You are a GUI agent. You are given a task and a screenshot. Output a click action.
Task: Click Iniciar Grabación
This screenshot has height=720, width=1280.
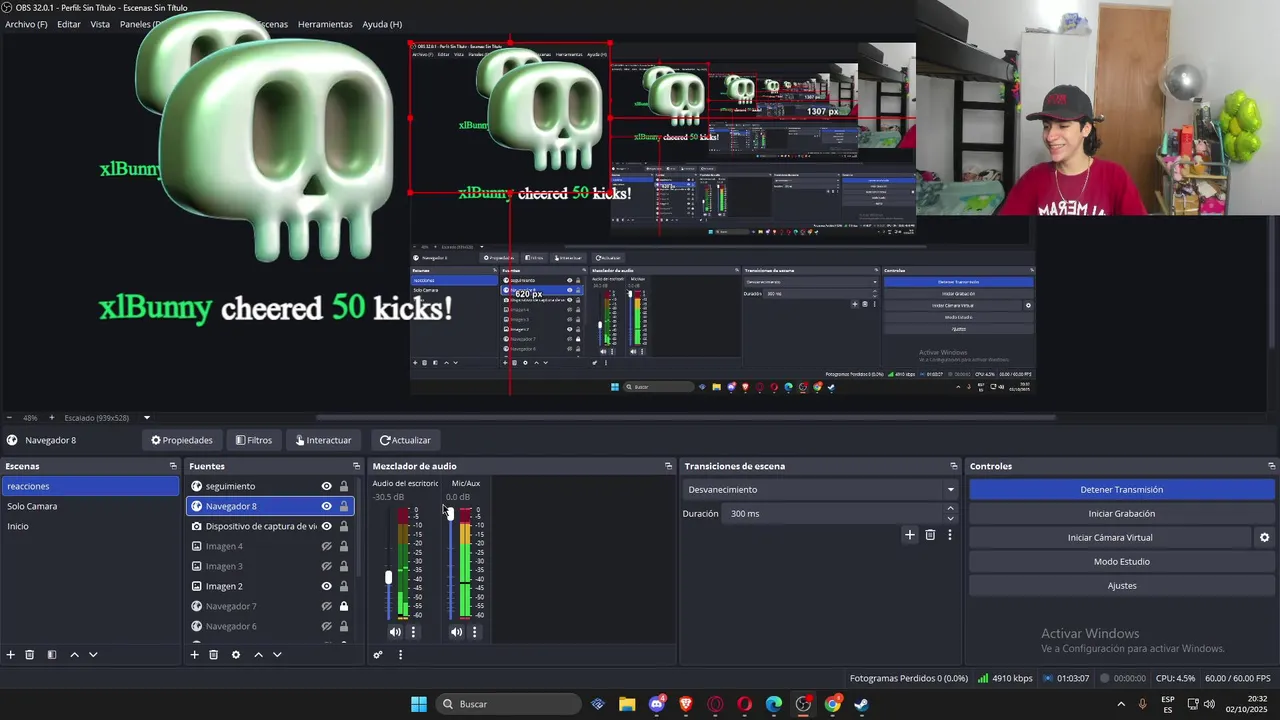coord(1121,514)
